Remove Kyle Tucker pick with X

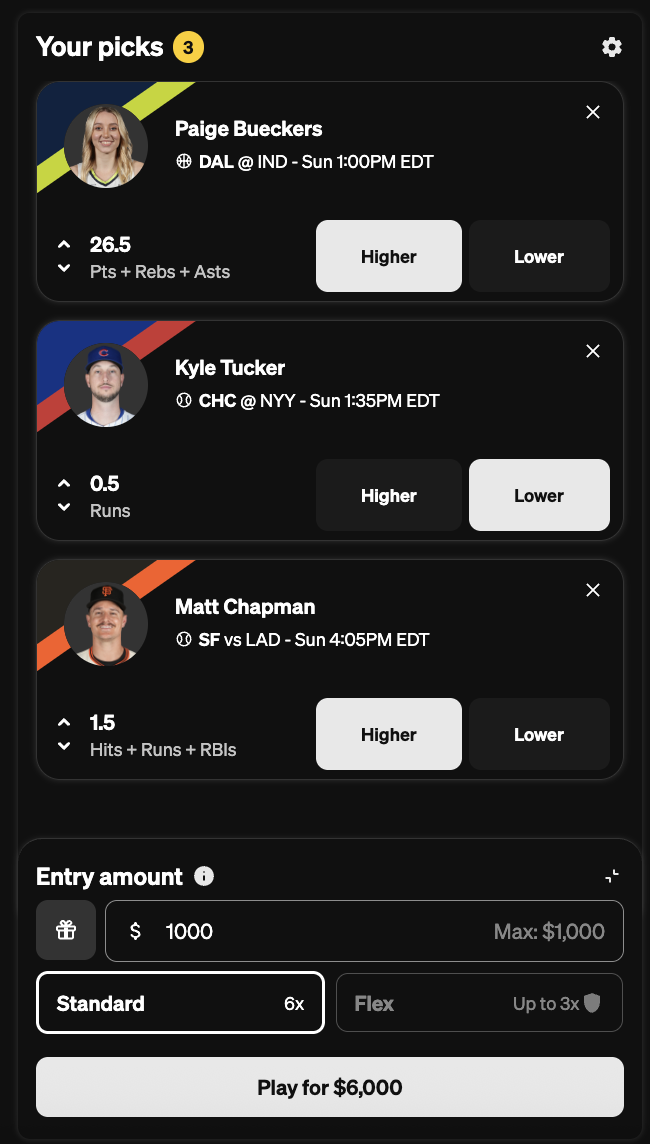point(593,351)
